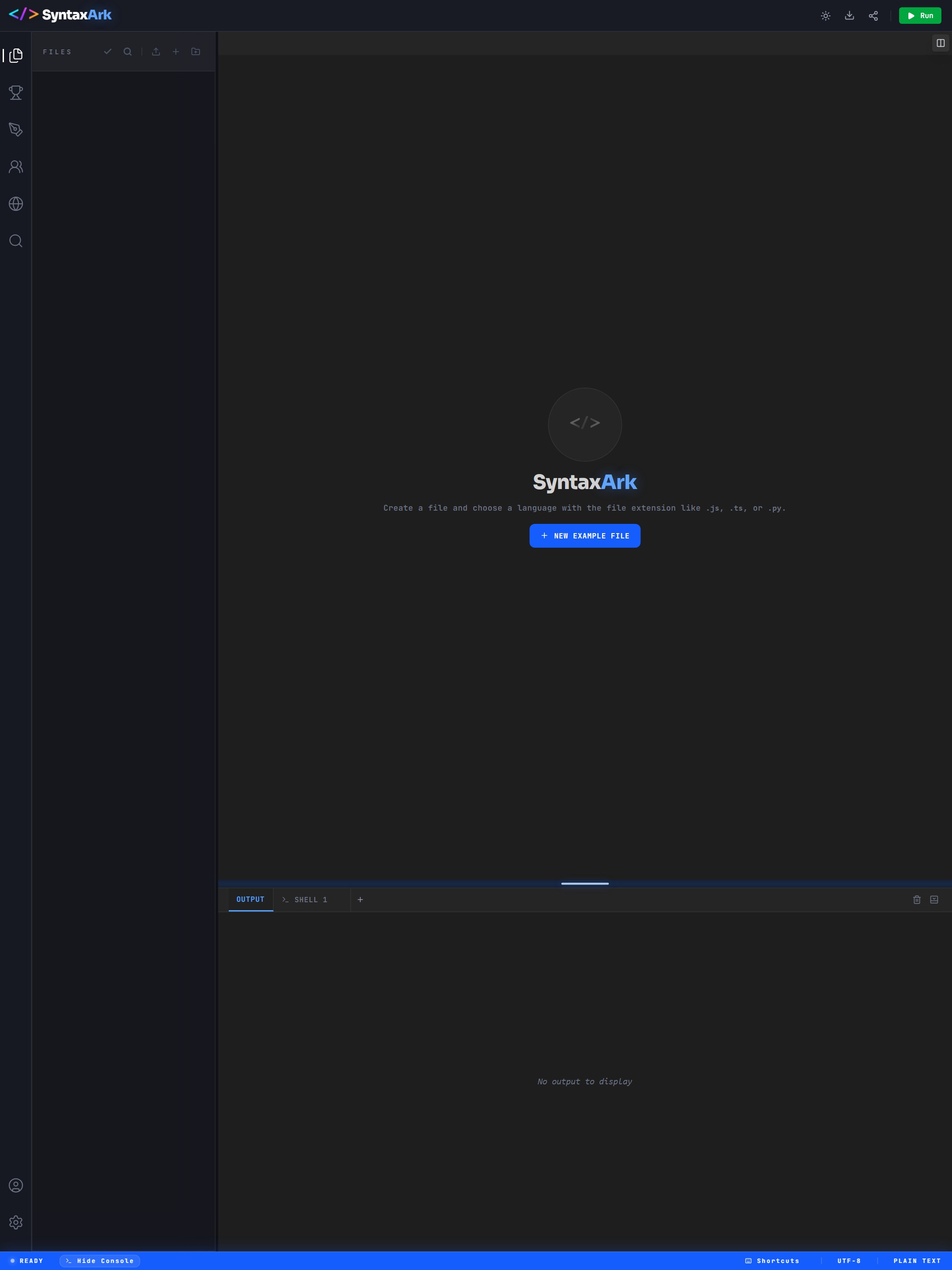The height and width of the screenshot is (1270, 952).
Task: Open the settings gear icon
Action: pos(16,1222)
